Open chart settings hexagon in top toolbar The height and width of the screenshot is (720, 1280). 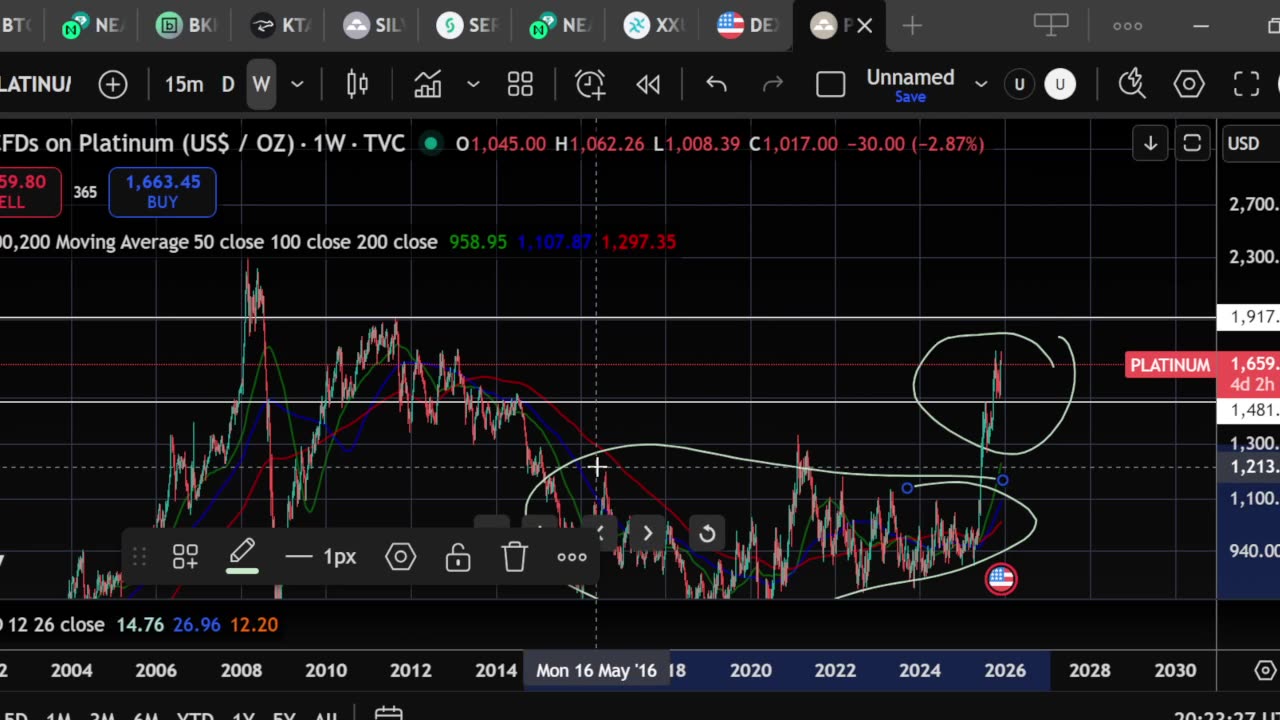tap(1189, 84)
